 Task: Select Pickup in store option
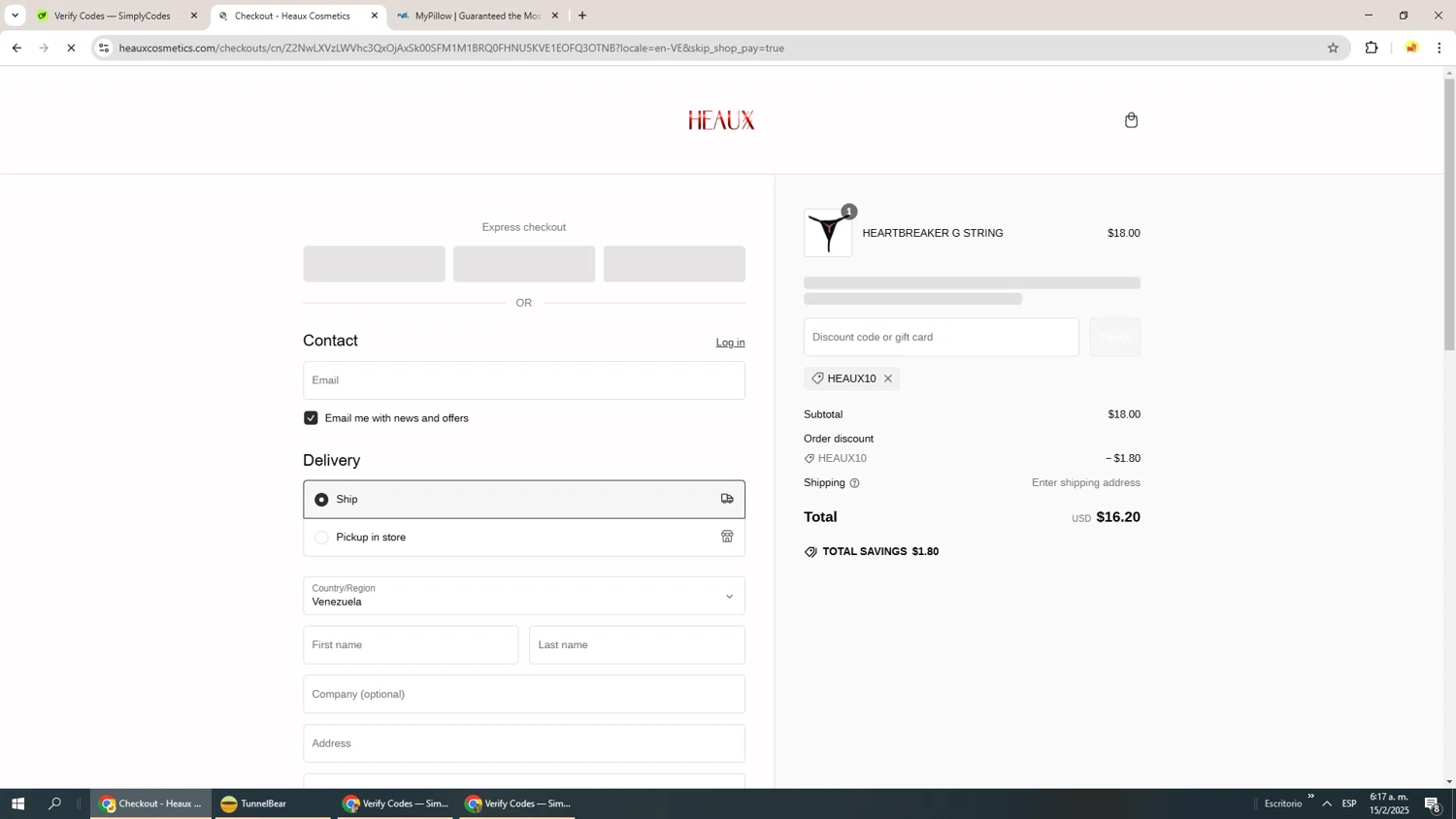(x=524, y=537)
